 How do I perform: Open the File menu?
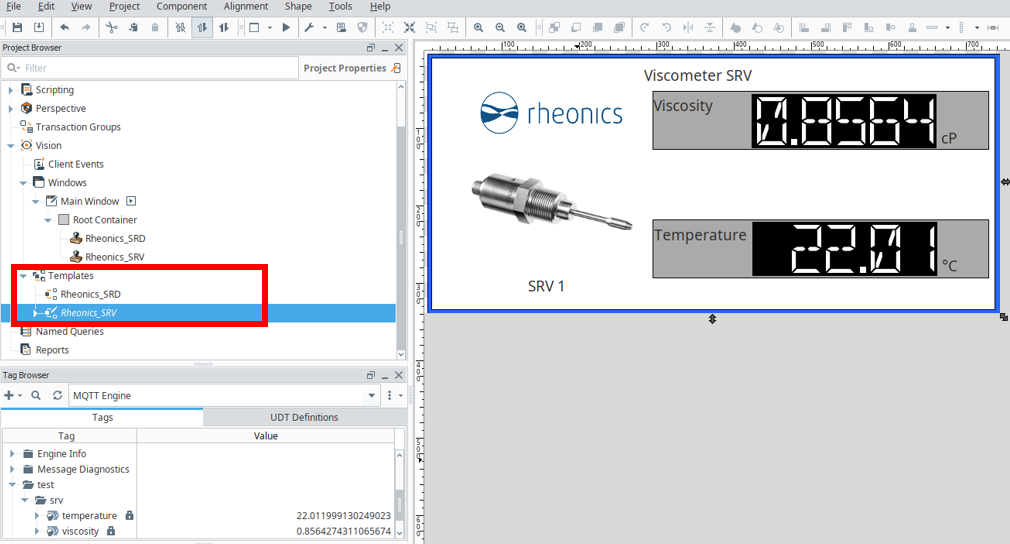(13, 6)
